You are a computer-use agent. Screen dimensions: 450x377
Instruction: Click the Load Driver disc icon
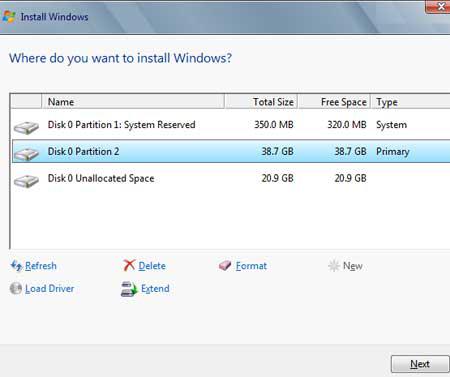pyautogui.click(x=16, y=288)
